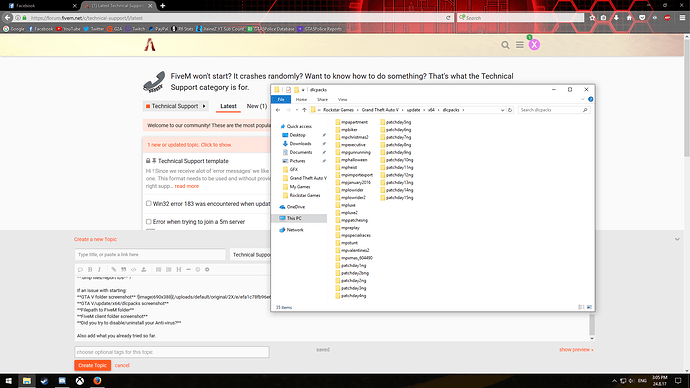Open emoji picker in the composer toolbar

click(x=198, y=269)
